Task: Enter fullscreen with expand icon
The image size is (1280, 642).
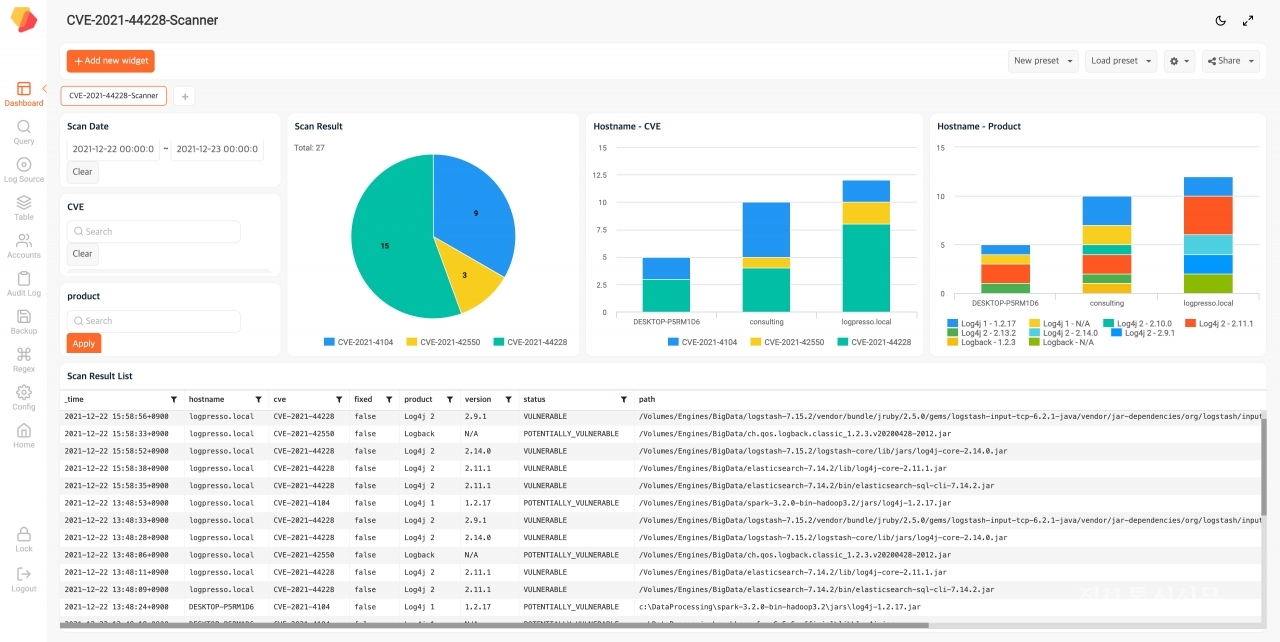Action: point(1248,20)
